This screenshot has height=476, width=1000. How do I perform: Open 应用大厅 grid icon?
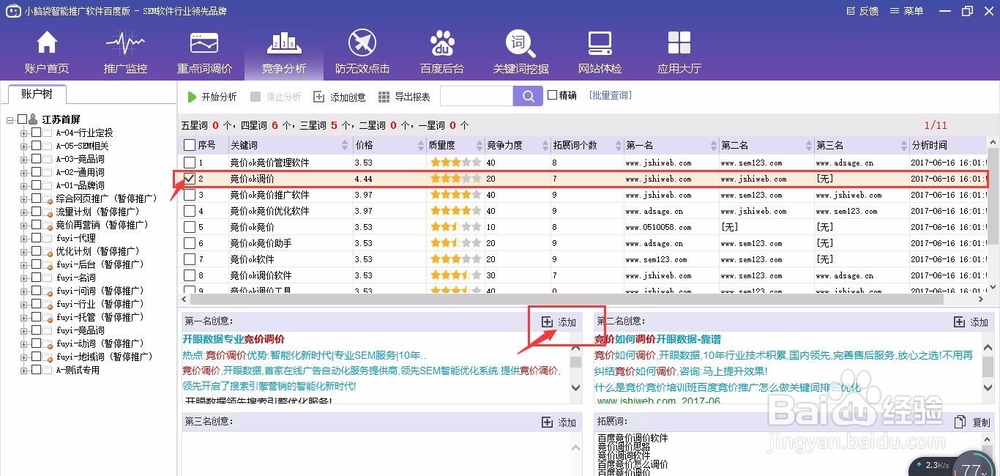[679, 43]
